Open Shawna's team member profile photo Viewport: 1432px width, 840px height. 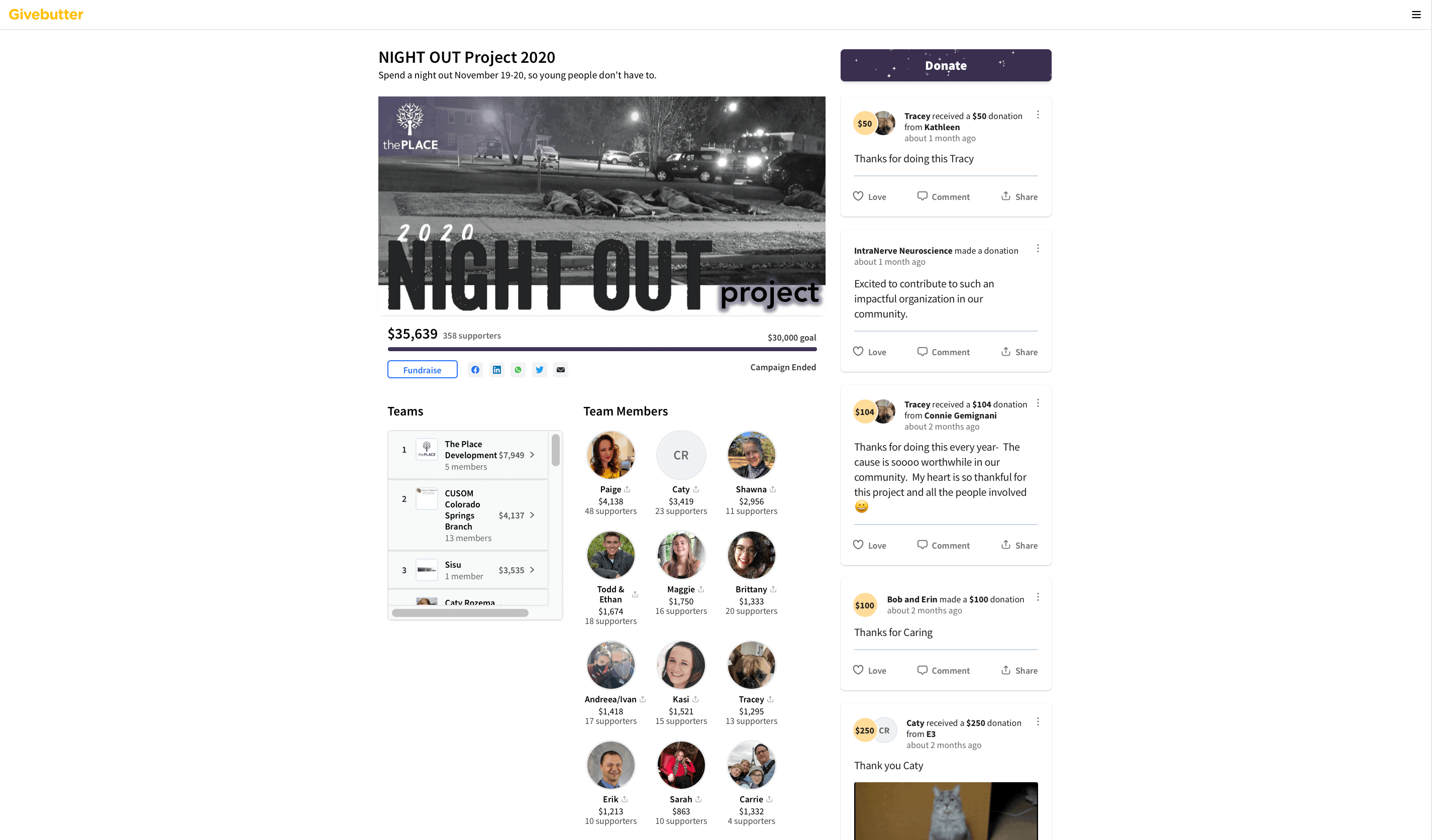pyautogui.click(x=751, y=455)
